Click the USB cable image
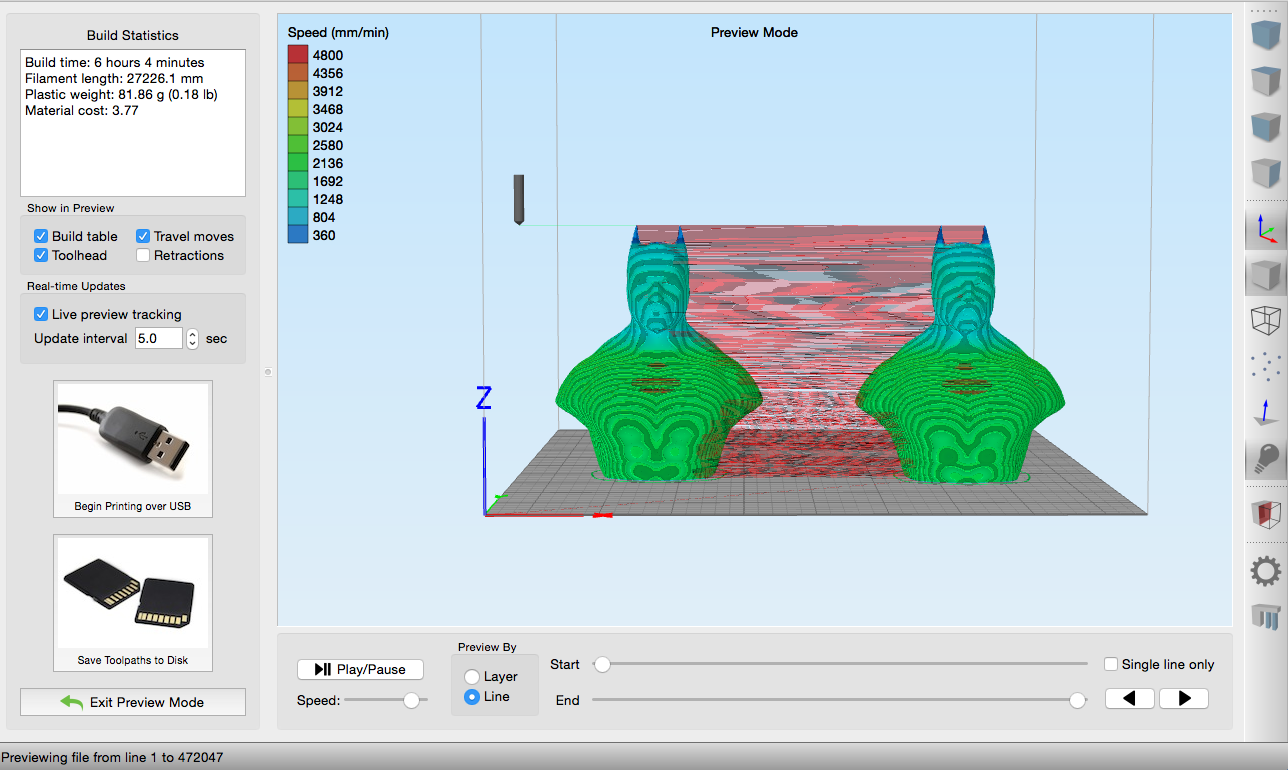1288x770 pixels. (x=133, y=438)
